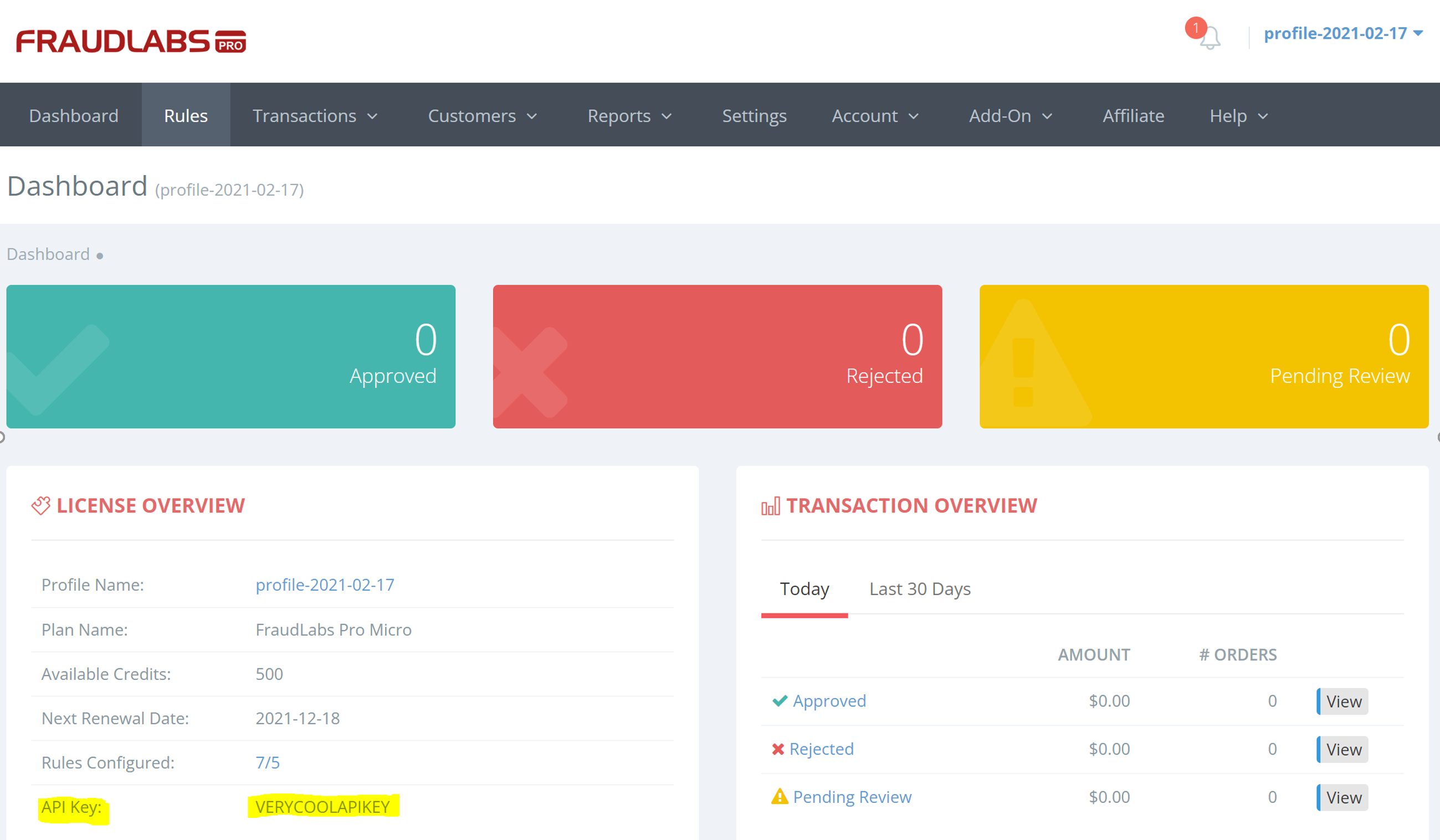This screenshot has width=1440, height=840.
Task: Click the red notification count badge
Action: (x=1196, y=28)
